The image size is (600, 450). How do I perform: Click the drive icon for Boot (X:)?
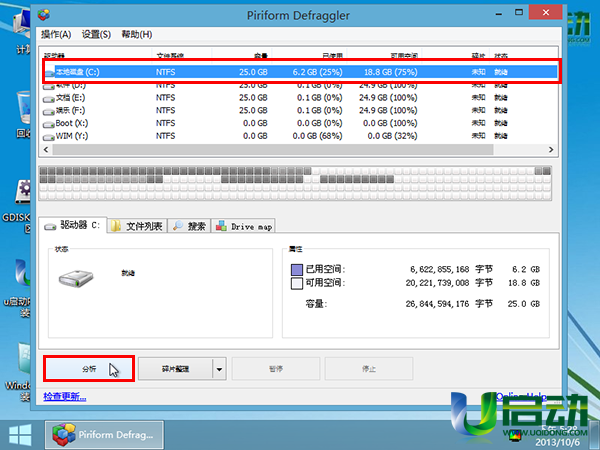tap(49, 124)
